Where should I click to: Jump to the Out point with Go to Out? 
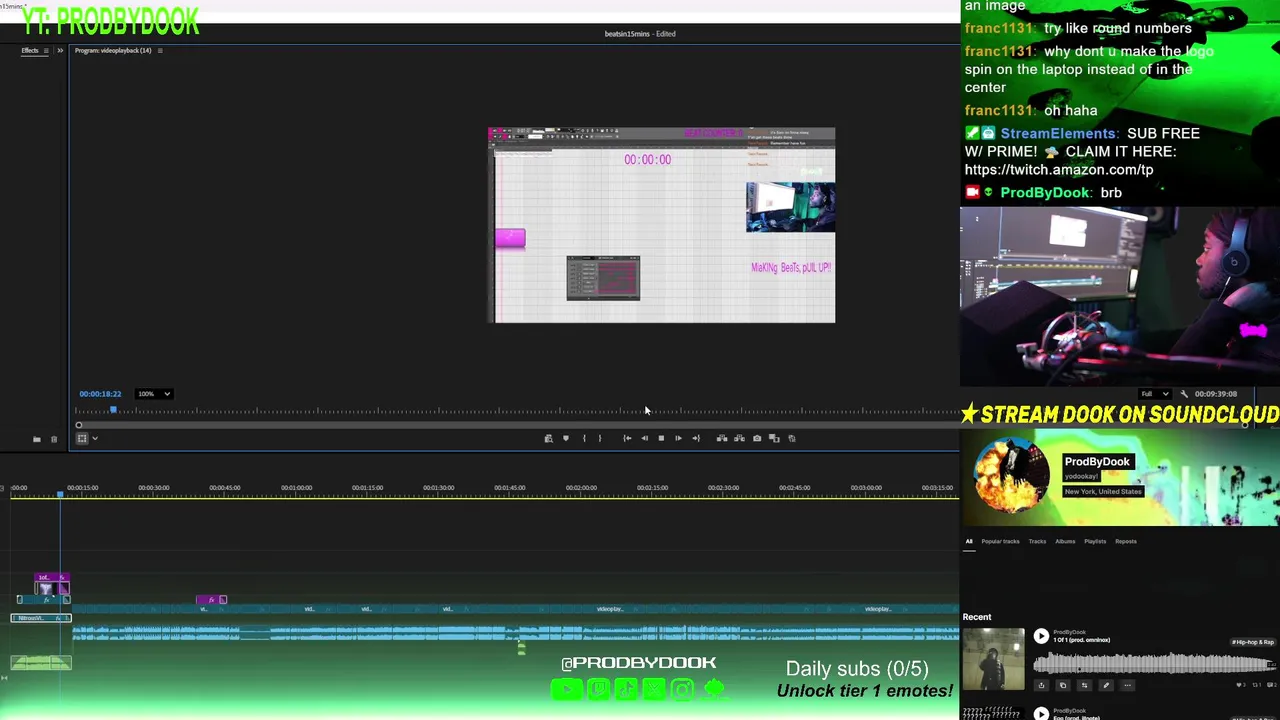pos(696,438)
